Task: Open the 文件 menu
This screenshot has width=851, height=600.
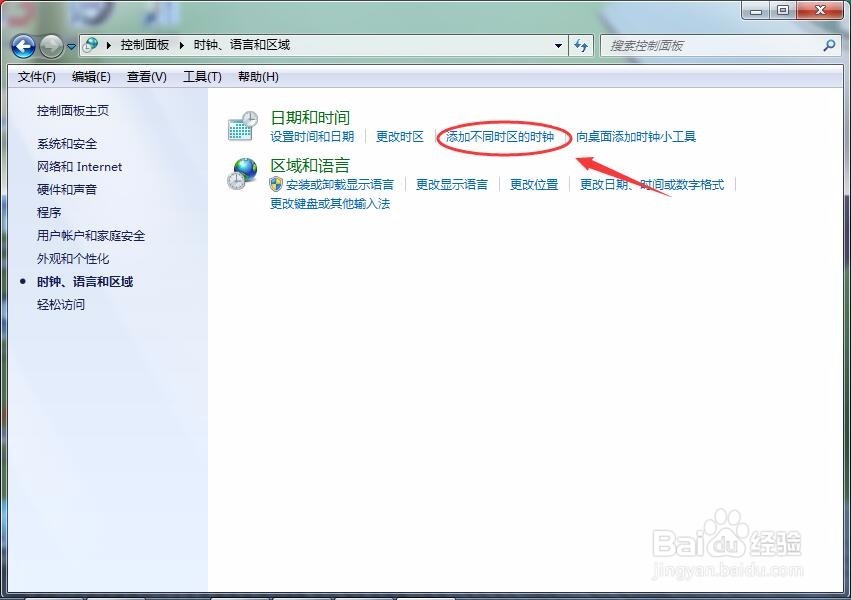Action: click(37, 76)
